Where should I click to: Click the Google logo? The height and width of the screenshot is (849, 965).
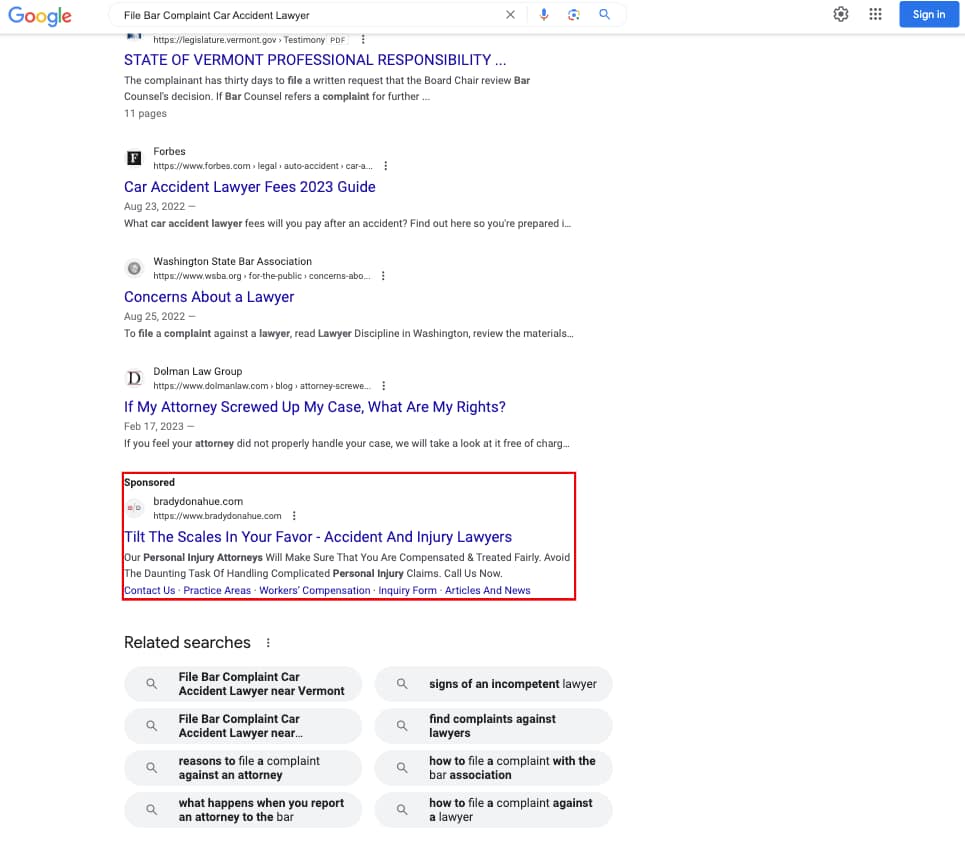tap(40, 15)
